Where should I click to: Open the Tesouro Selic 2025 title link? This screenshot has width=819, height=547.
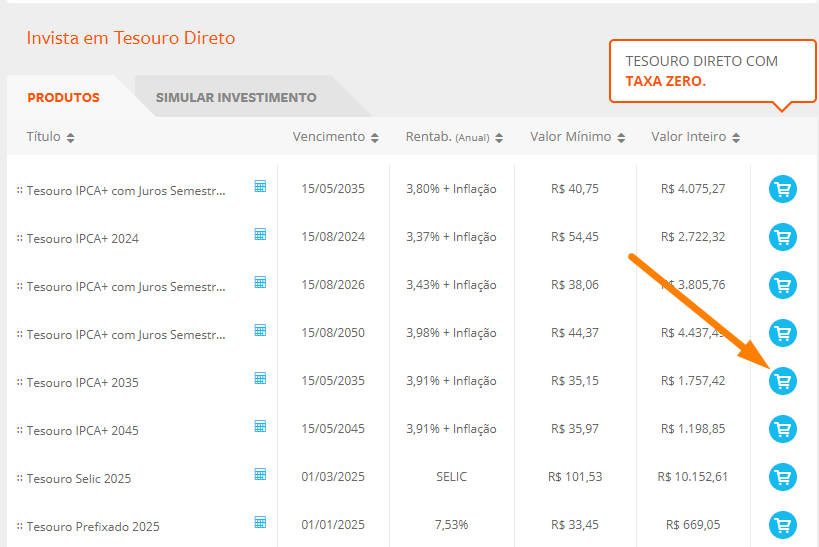[78, 479]
